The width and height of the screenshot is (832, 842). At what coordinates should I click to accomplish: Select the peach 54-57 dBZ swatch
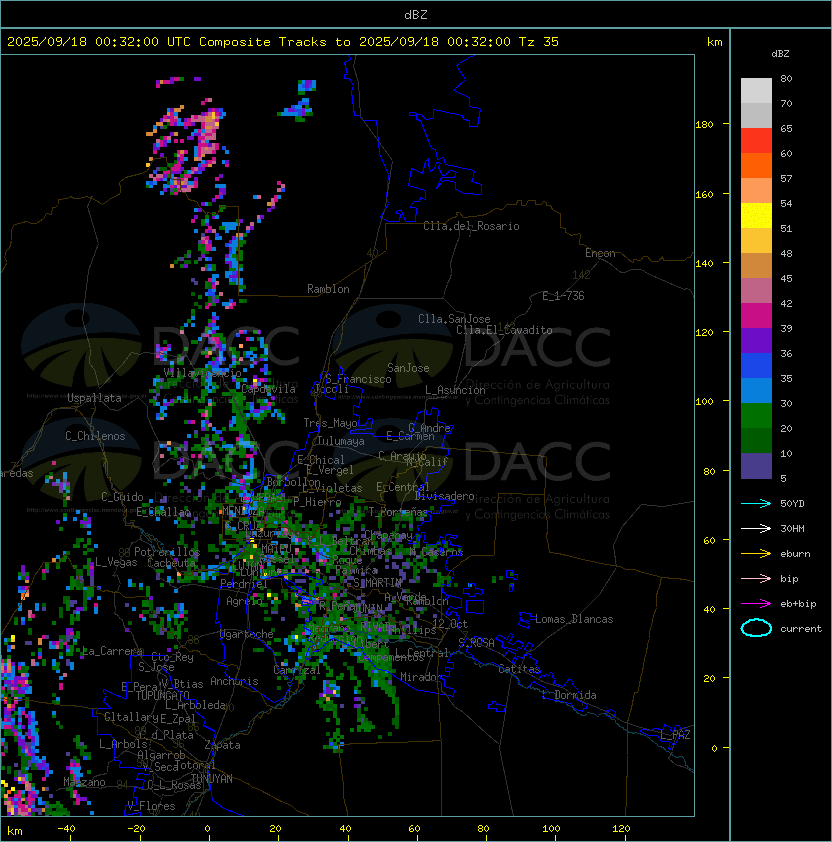tap(756, 191)
